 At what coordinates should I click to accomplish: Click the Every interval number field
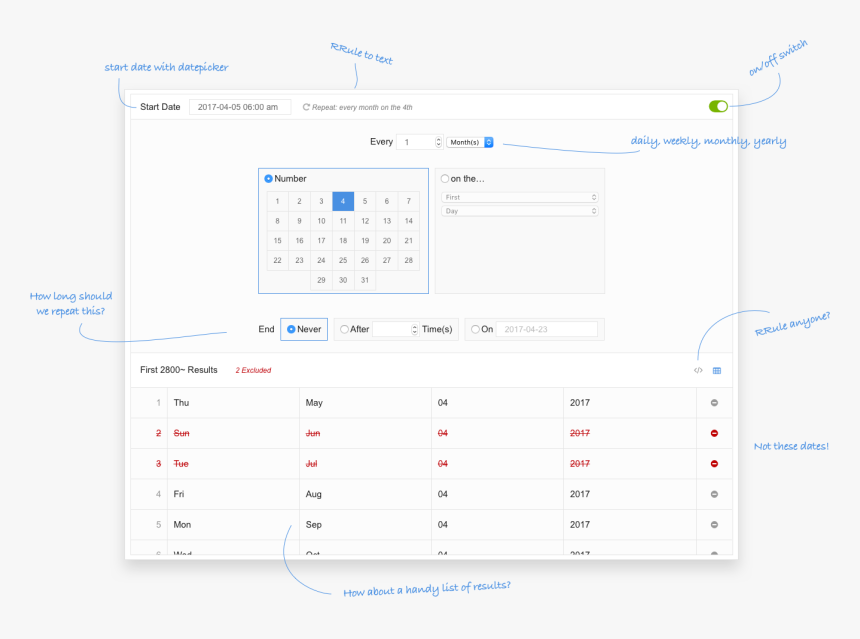coord(420,142)
